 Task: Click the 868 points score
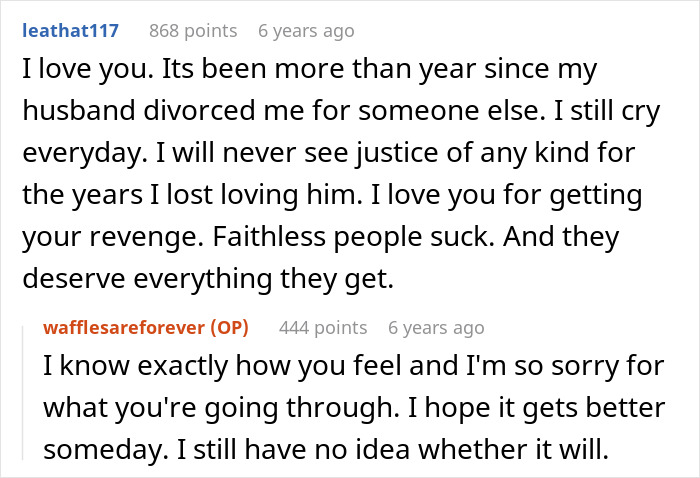click(193, 30)
